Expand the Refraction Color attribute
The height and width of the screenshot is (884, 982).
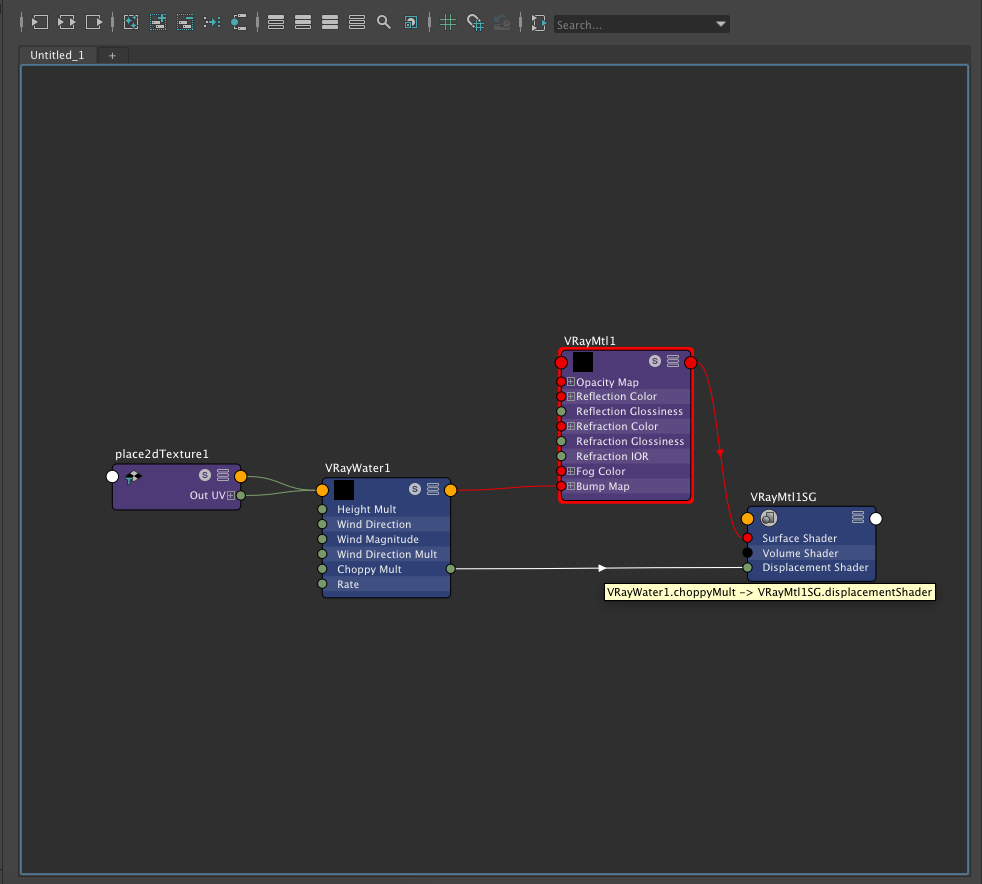point(571,426)
